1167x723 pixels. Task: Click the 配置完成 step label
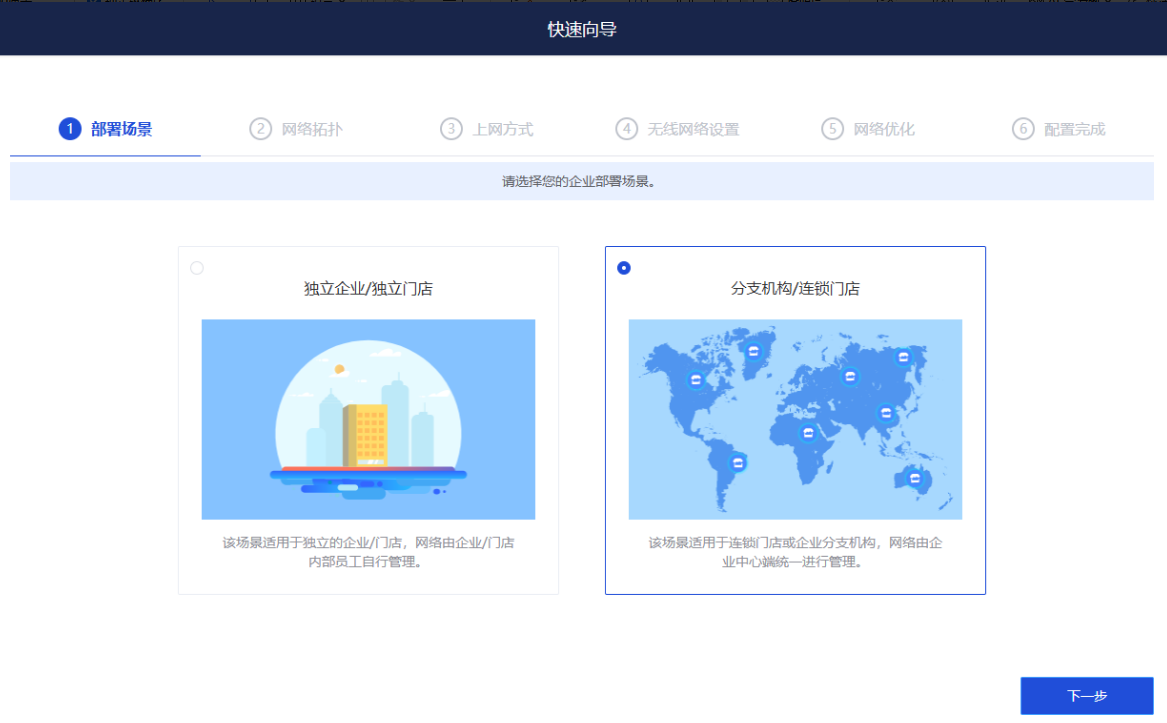pos(1074,129)
